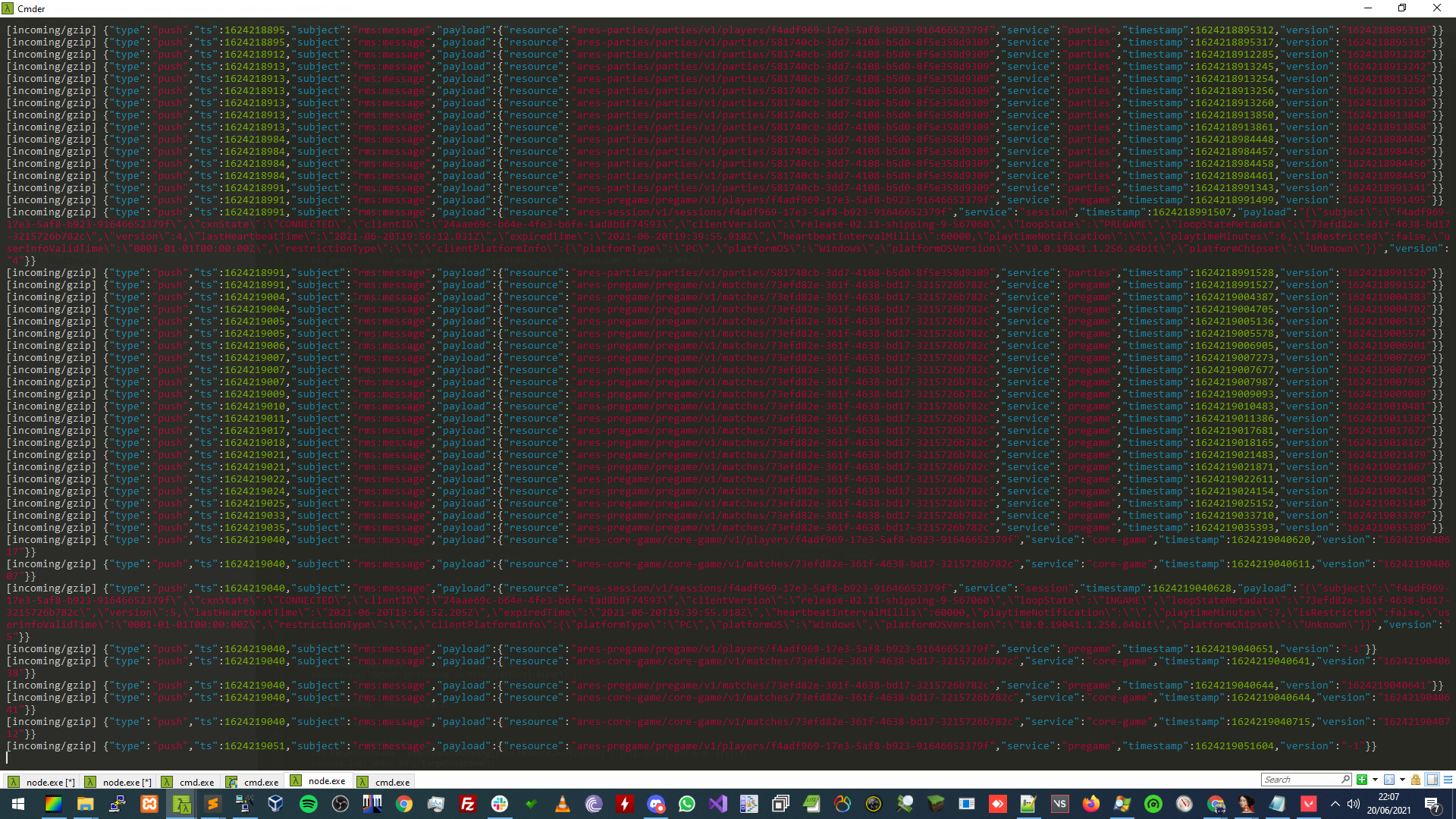Click the green new console plus icon
This screenshot has height=819, width=1456.
(1362, 780)
